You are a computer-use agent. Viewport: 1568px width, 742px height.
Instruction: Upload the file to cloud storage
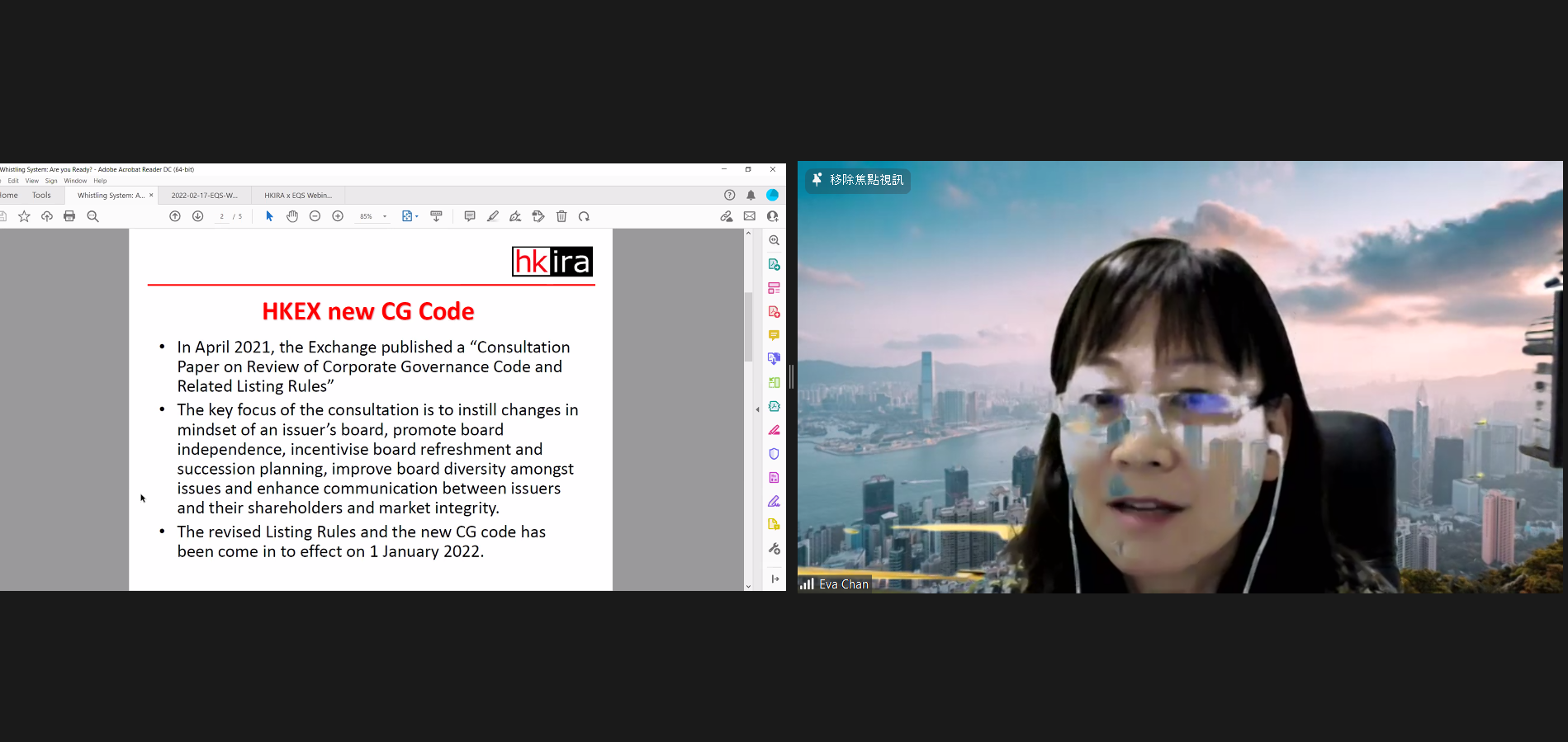point(47,216)
